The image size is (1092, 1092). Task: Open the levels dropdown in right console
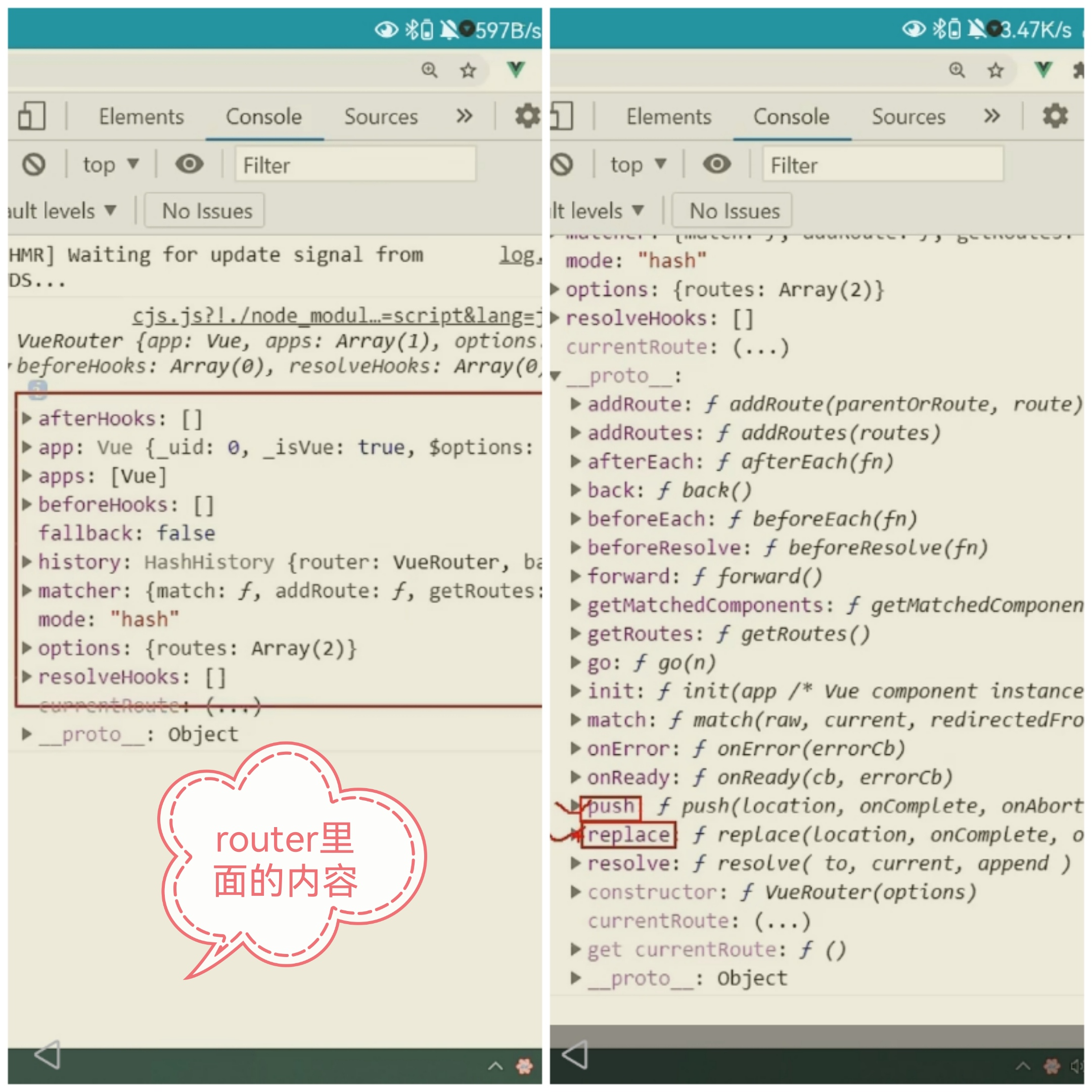point(598,211)
